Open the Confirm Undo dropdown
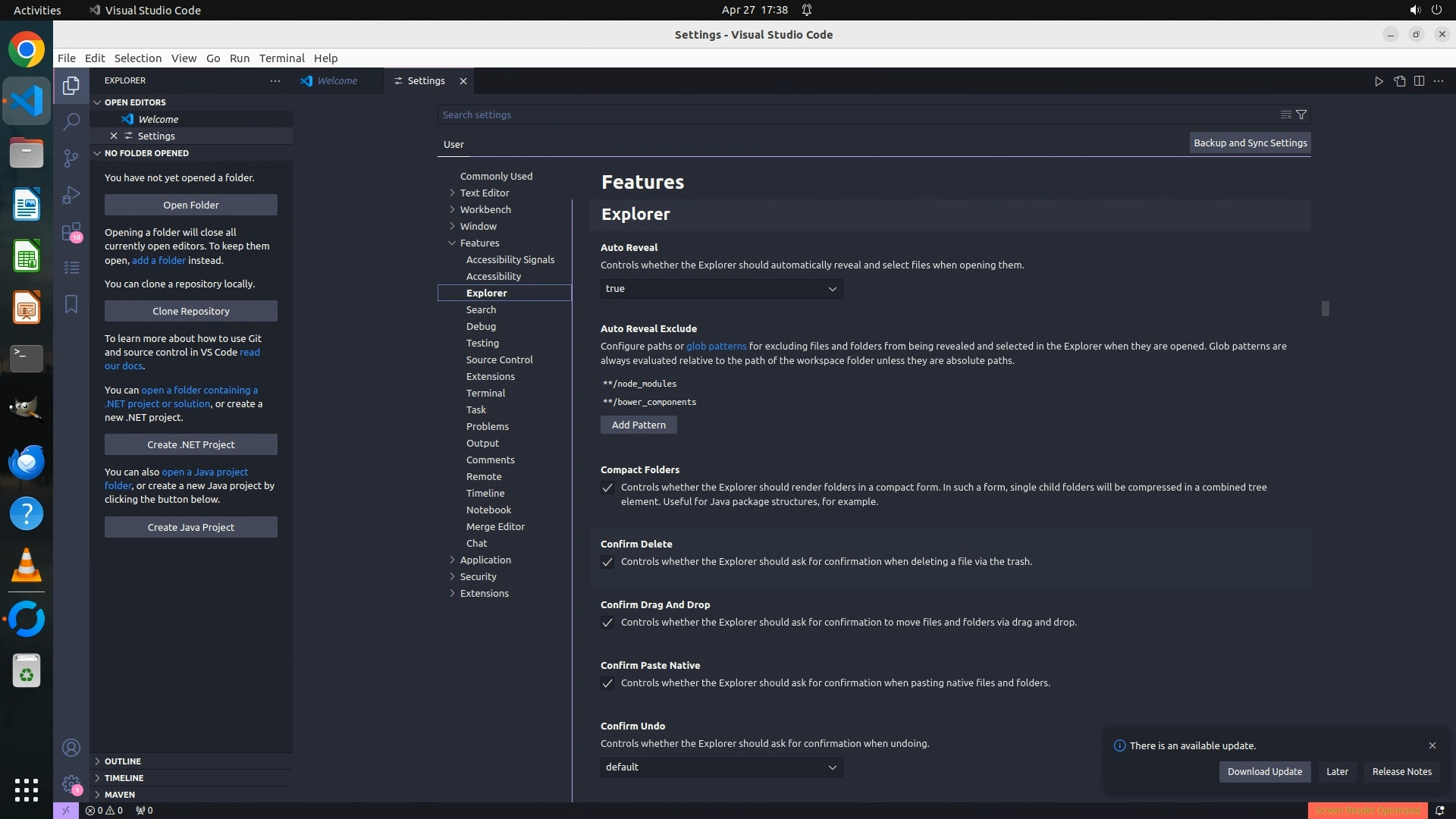This screenshot has width=1456, height=819. (x=721, y=767)
